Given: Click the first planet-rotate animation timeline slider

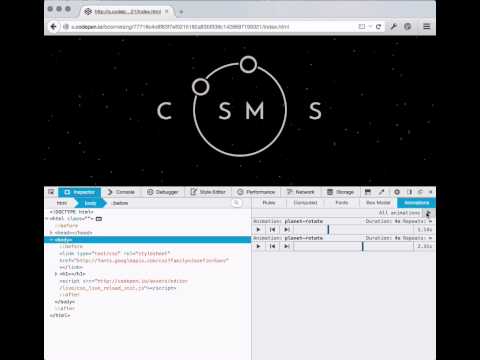Looking at the screenshot, I should point(353,229).
